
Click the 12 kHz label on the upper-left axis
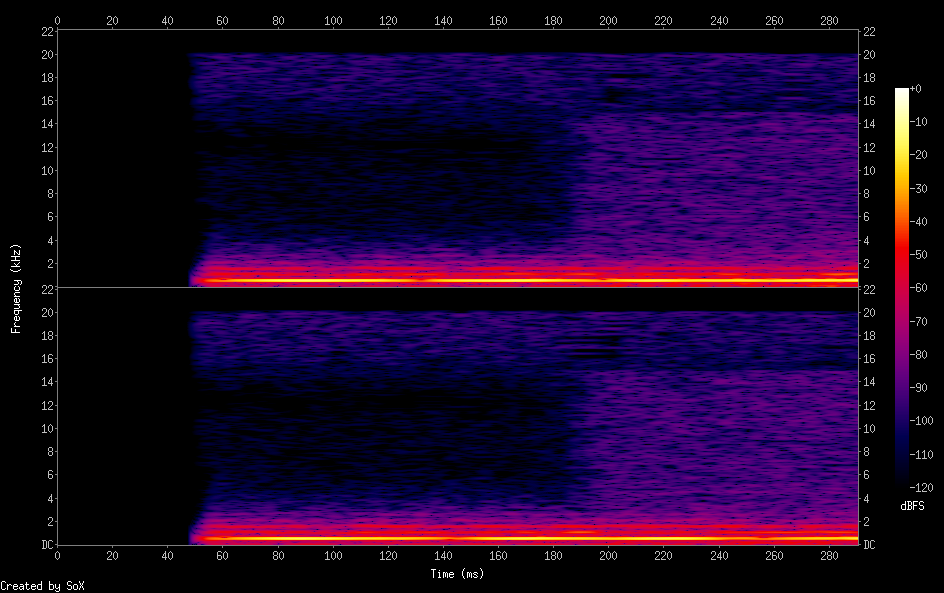[46, 147]
